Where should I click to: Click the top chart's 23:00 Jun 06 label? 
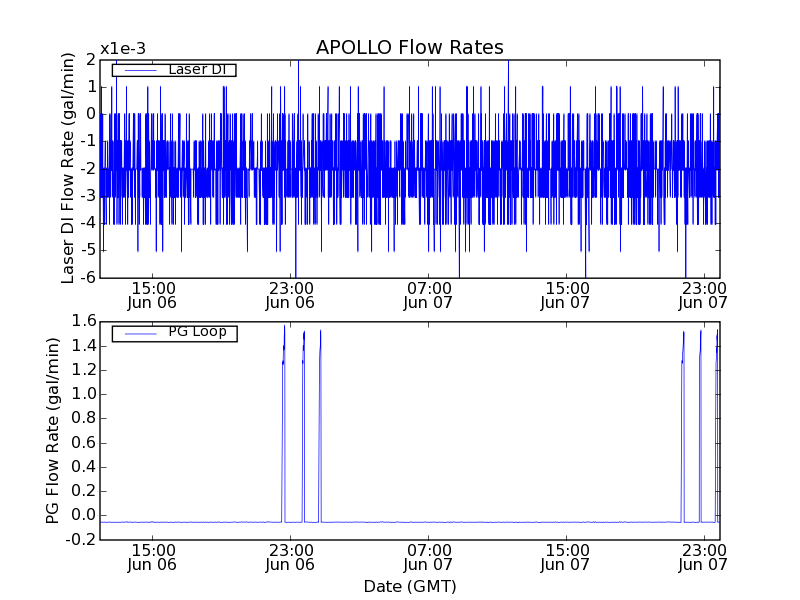click(290, 295)
